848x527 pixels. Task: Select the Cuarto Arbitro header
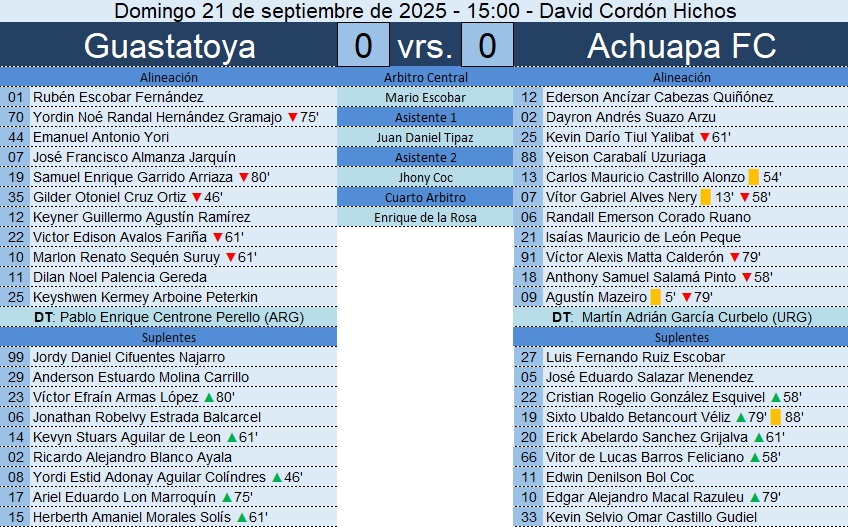[x=425, y=197]
